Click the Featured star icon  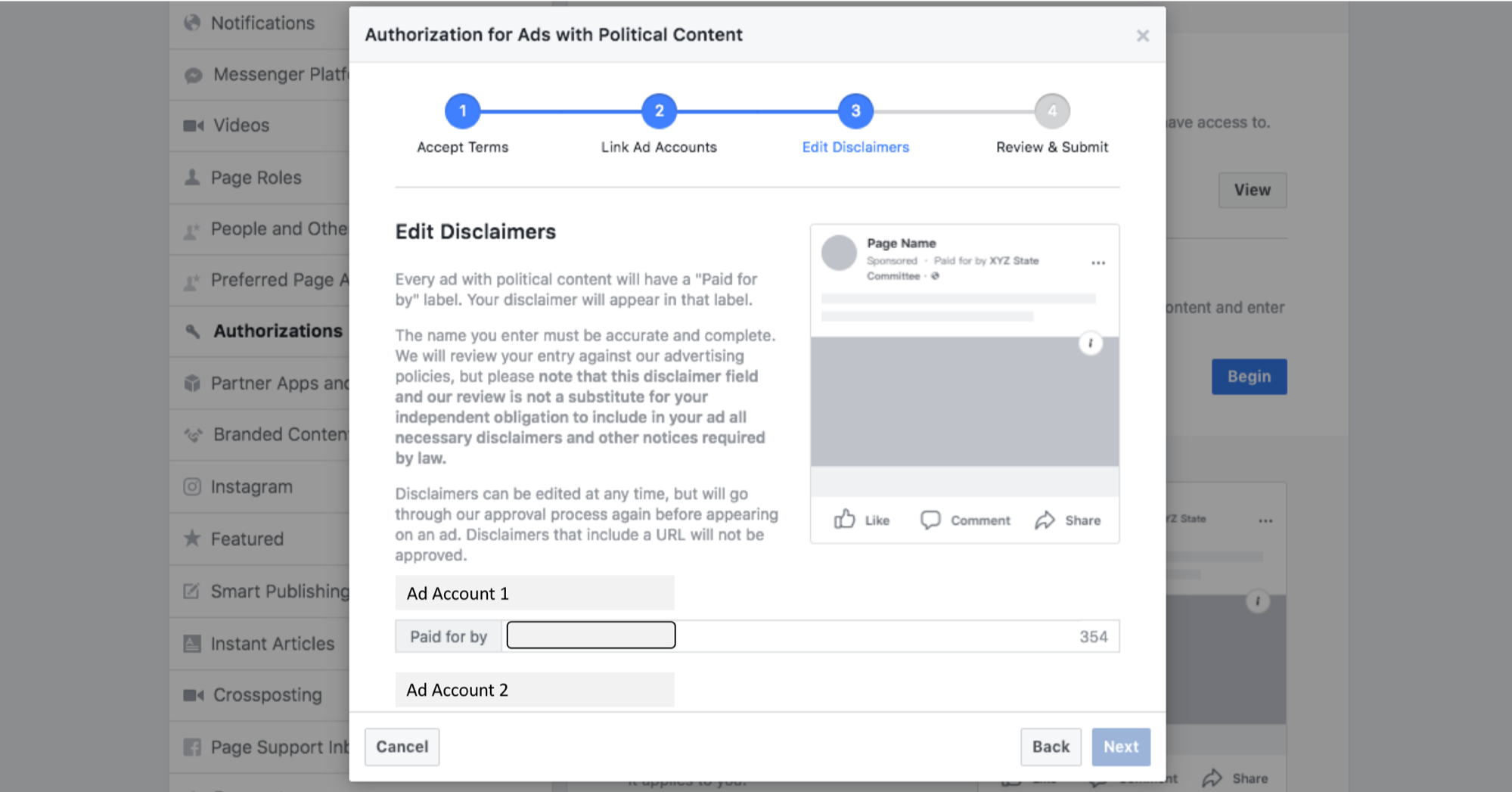pos(192,539)
